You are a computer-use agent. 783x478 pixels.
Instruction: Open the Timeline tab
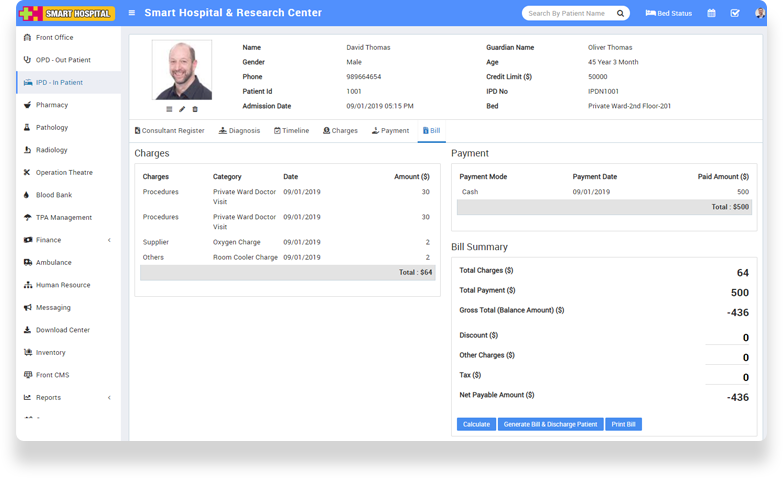pos(291,131)
